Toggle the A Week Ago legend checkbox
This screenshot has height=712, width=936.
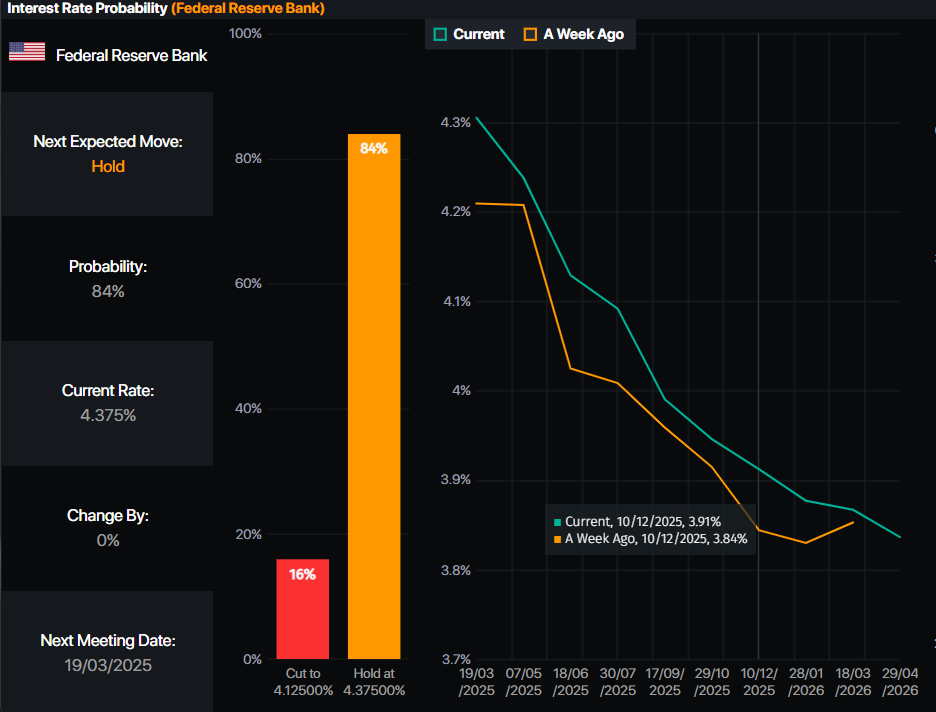click(530, 35)
